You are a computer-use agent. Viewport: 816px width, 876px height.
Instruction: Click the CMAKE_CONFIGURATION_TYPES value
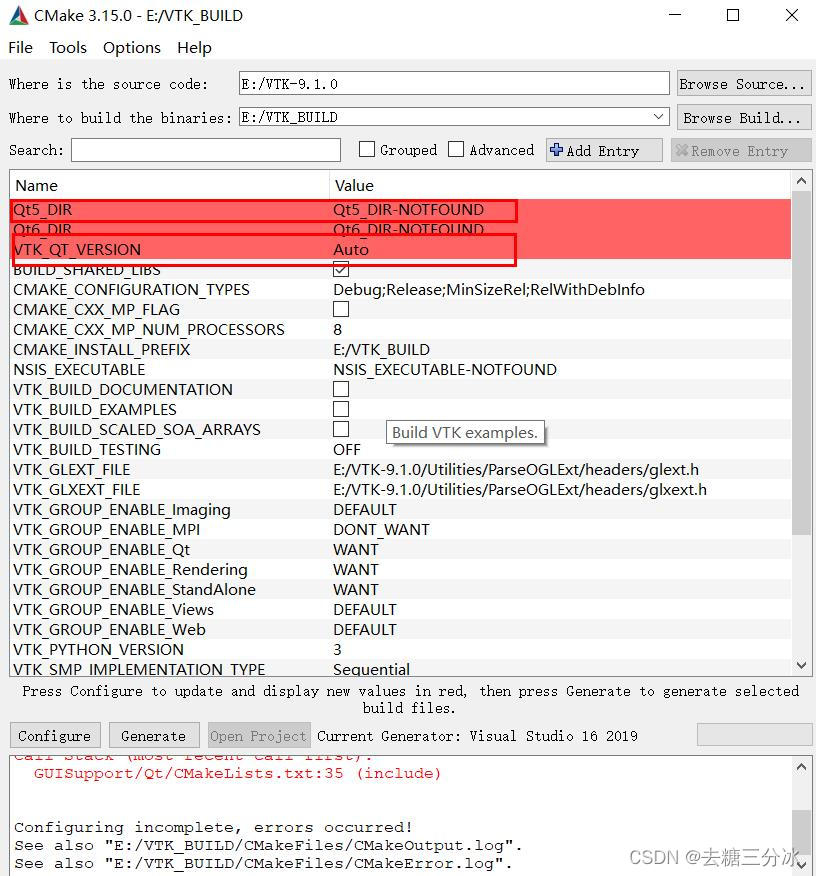(x=489, y=290)
